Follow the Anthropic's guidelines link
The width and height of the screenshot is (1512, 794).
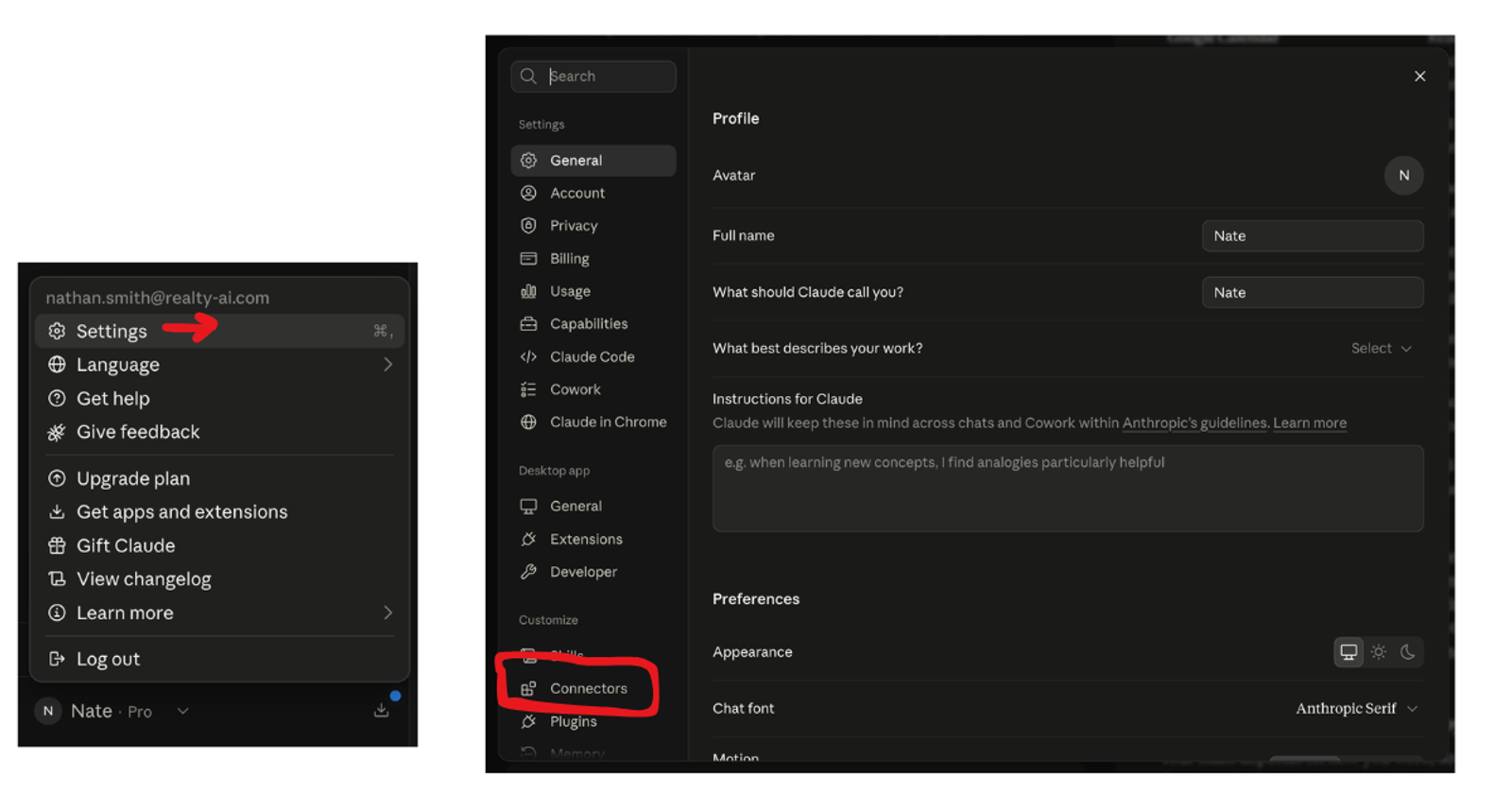pos(1194,423)
